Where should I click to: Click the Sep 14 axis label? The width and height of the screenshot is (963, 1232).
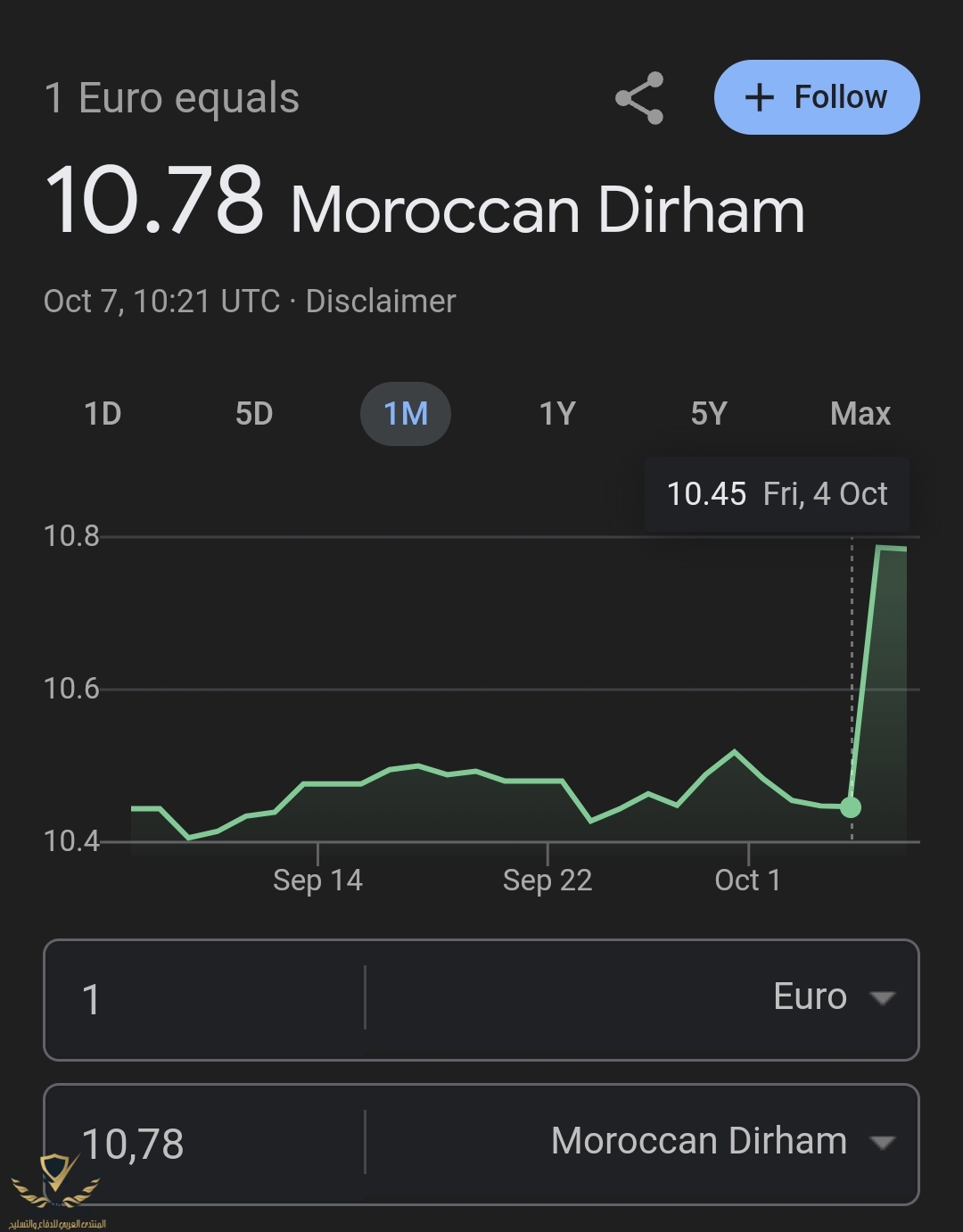(317, 881)
